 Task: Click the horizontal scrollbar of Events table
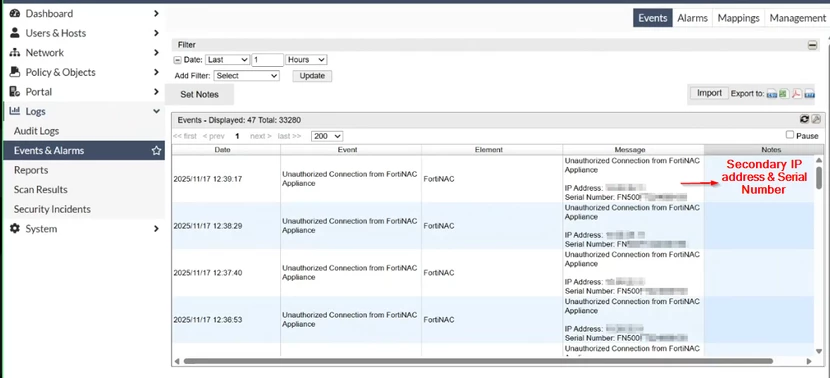478,361
